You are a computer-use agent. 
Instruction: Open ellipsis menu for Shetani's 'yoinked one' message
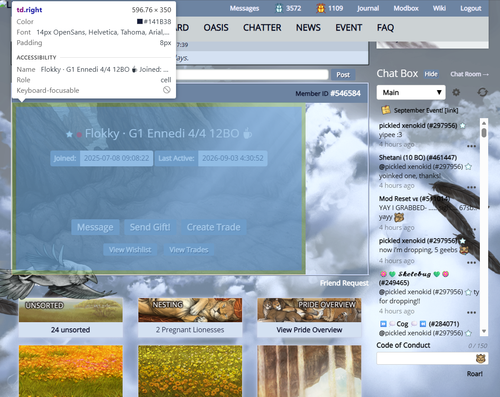pyautogui.click(x=471, y=187)
